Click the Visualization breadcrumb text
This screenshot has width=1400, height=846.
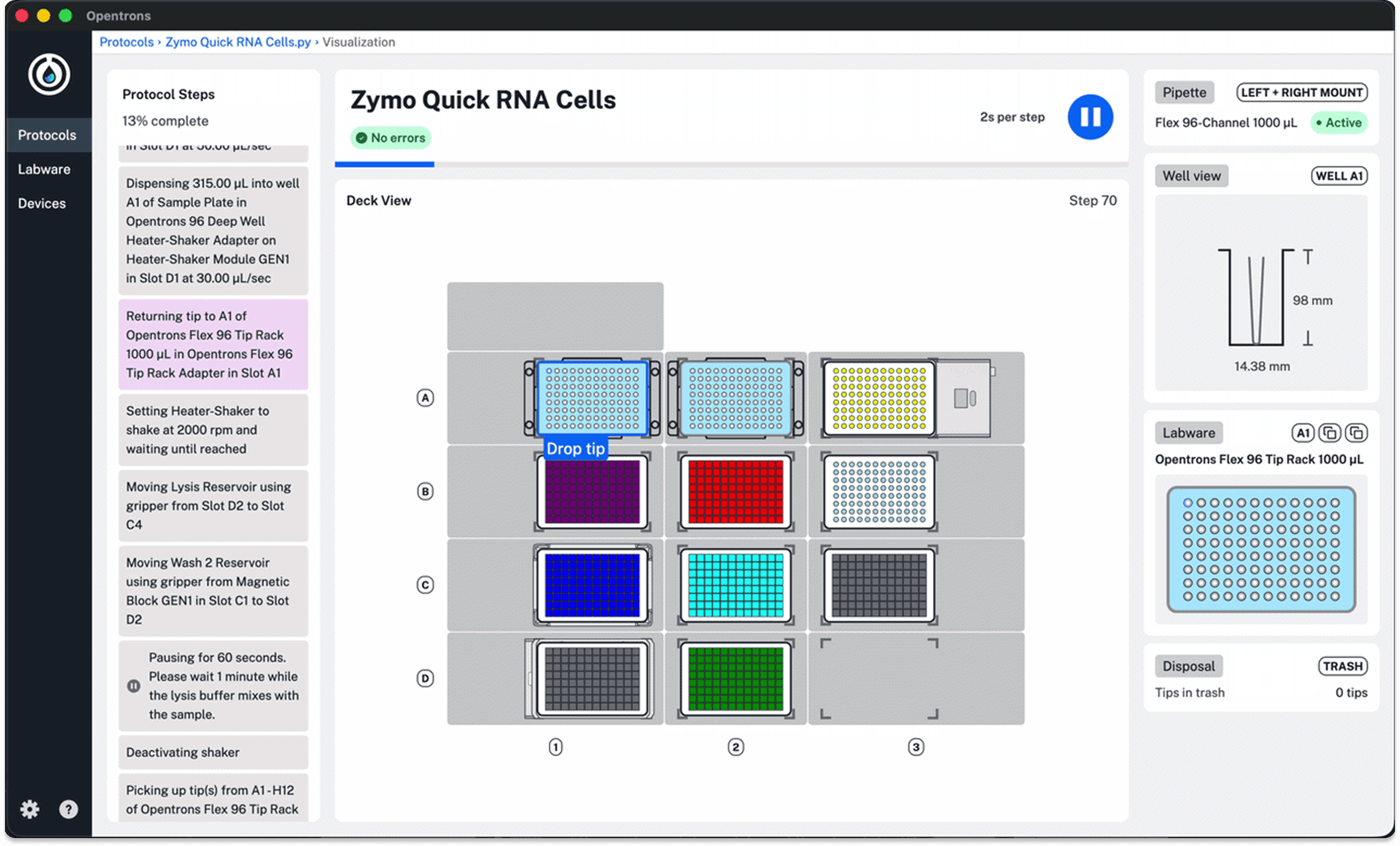coord(359,42)
